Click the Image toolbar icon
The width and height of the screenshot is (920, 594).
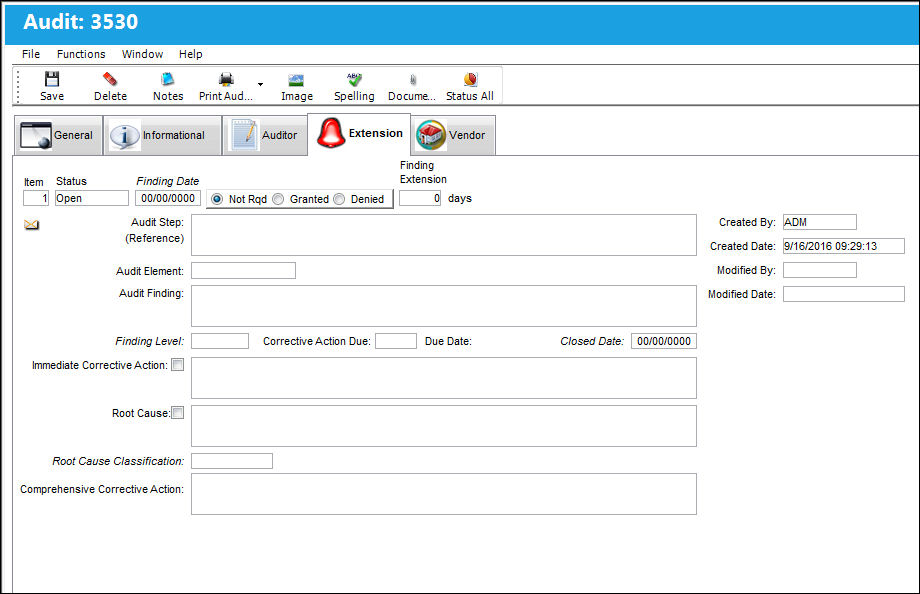click(x=296, y=80)
